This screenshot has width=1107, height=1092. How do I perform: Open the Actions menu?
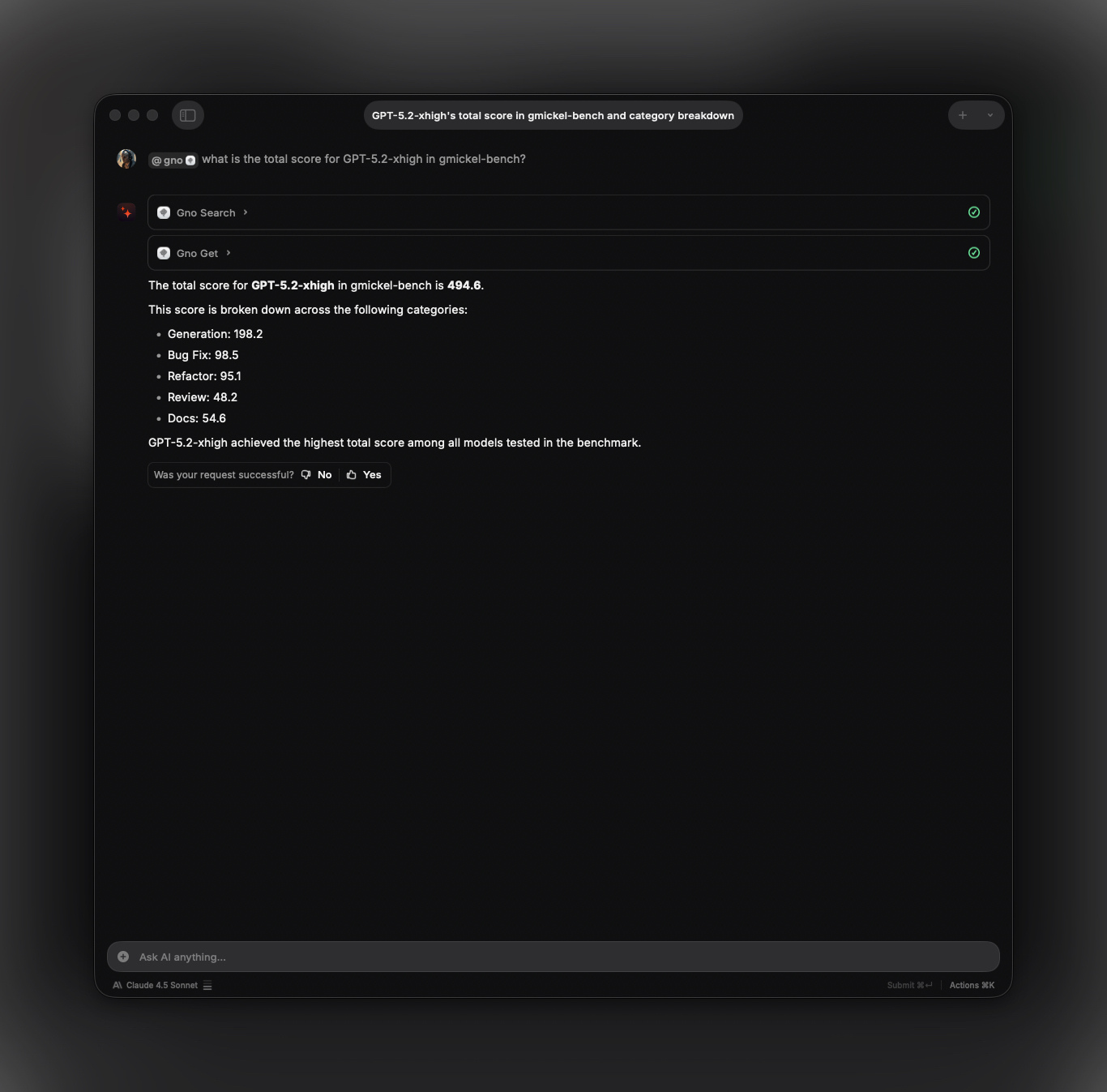click(972, 985)
